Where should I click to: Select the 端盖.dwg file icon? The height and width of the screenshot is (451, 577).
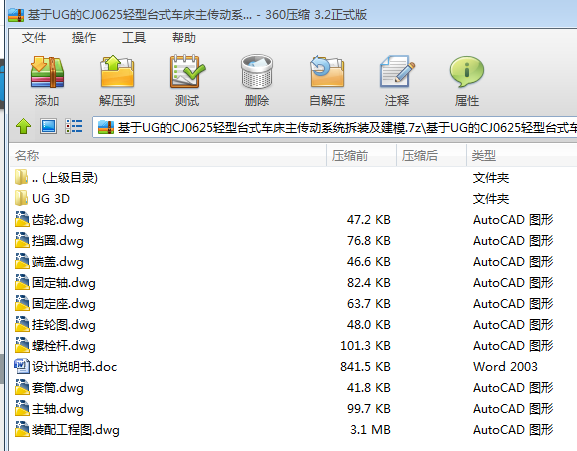coord(22,262)
